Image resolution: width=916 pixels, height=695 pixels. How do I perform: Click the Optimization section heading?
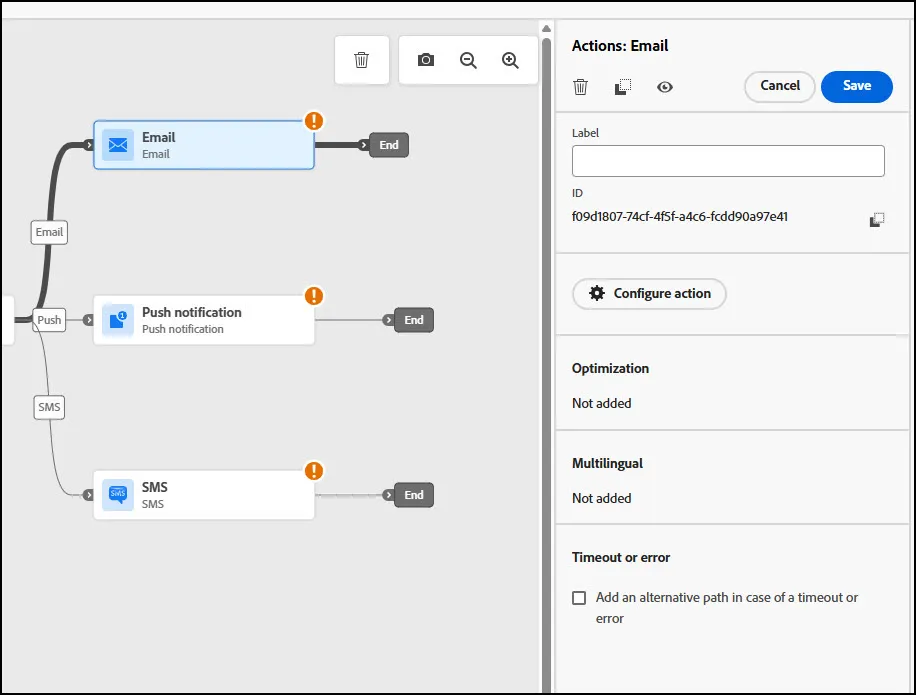[610, 369]
